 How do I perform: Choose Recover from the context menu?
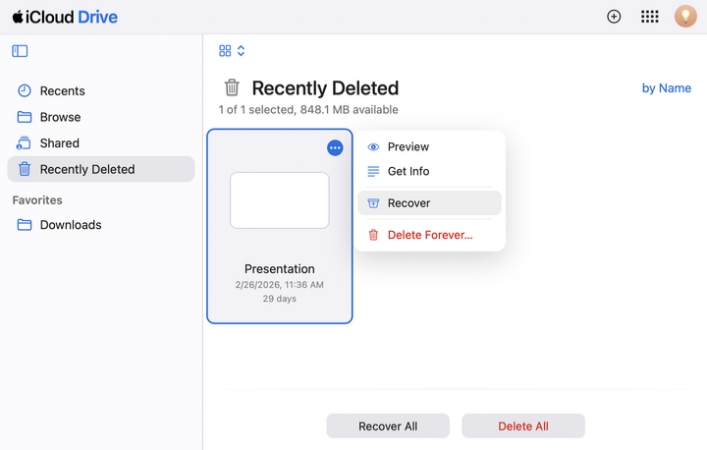pos(429,203)
